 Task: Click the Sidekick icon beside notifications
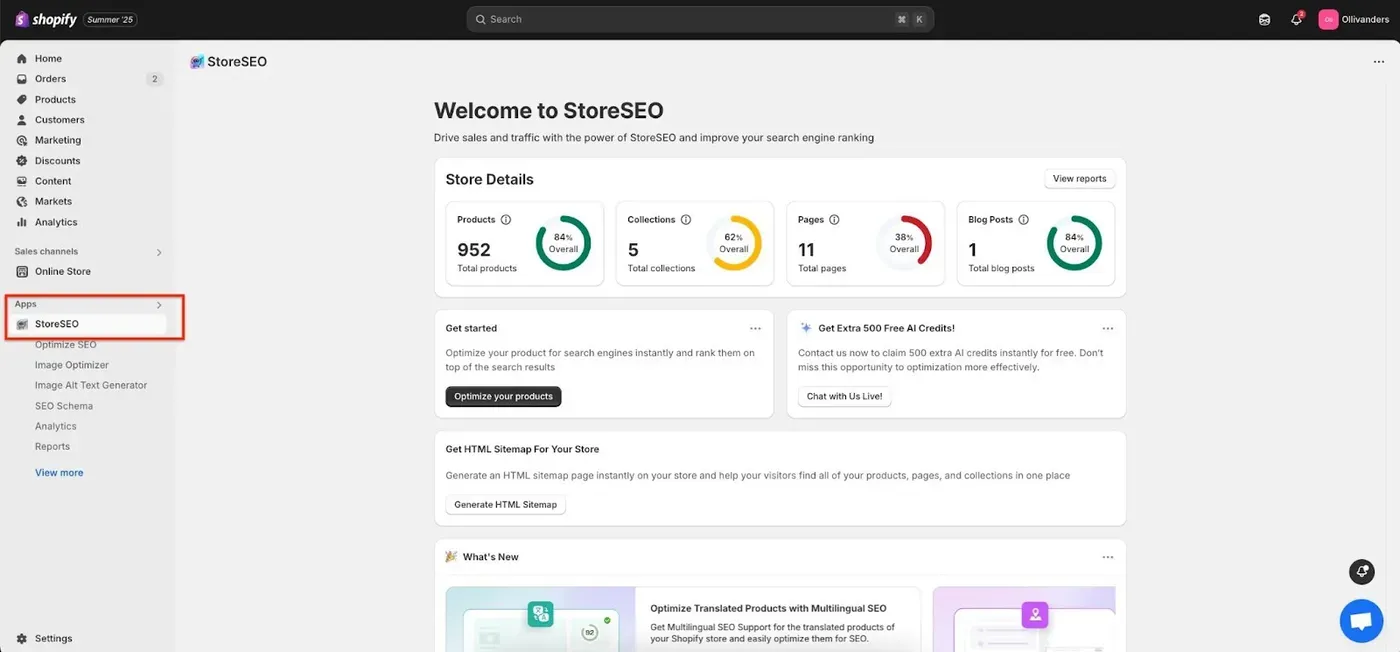tap(1264, 19)
